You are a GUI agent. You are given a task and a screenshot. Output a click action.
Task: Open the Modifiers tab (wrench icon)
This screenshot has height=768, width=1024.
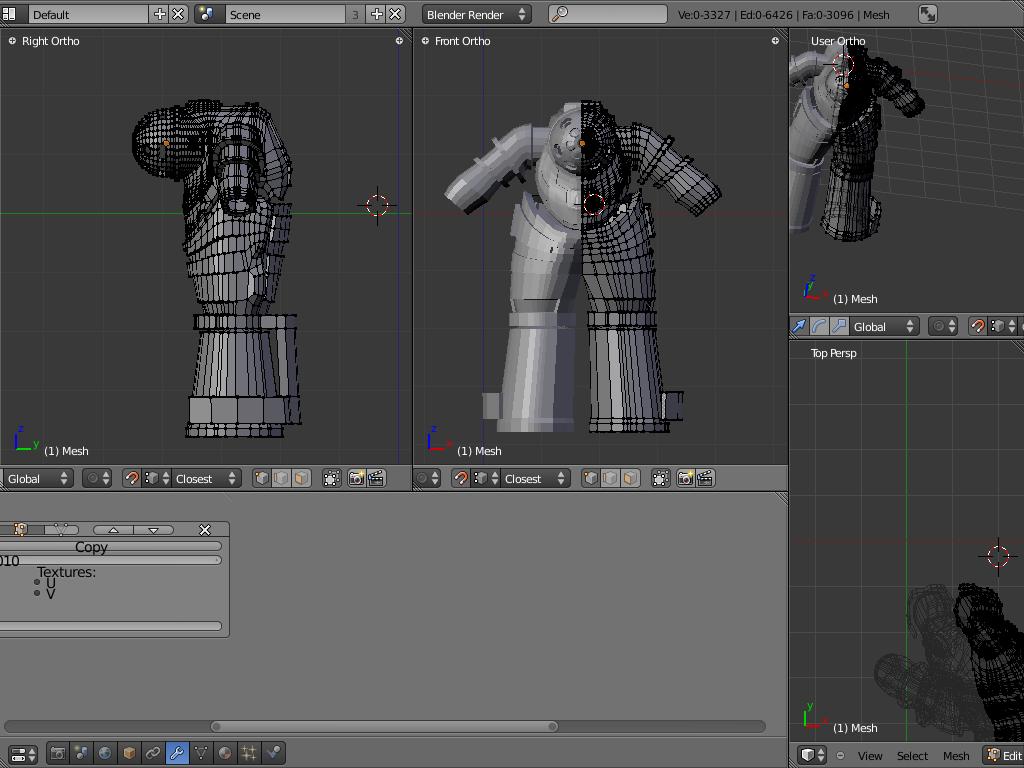176,753
